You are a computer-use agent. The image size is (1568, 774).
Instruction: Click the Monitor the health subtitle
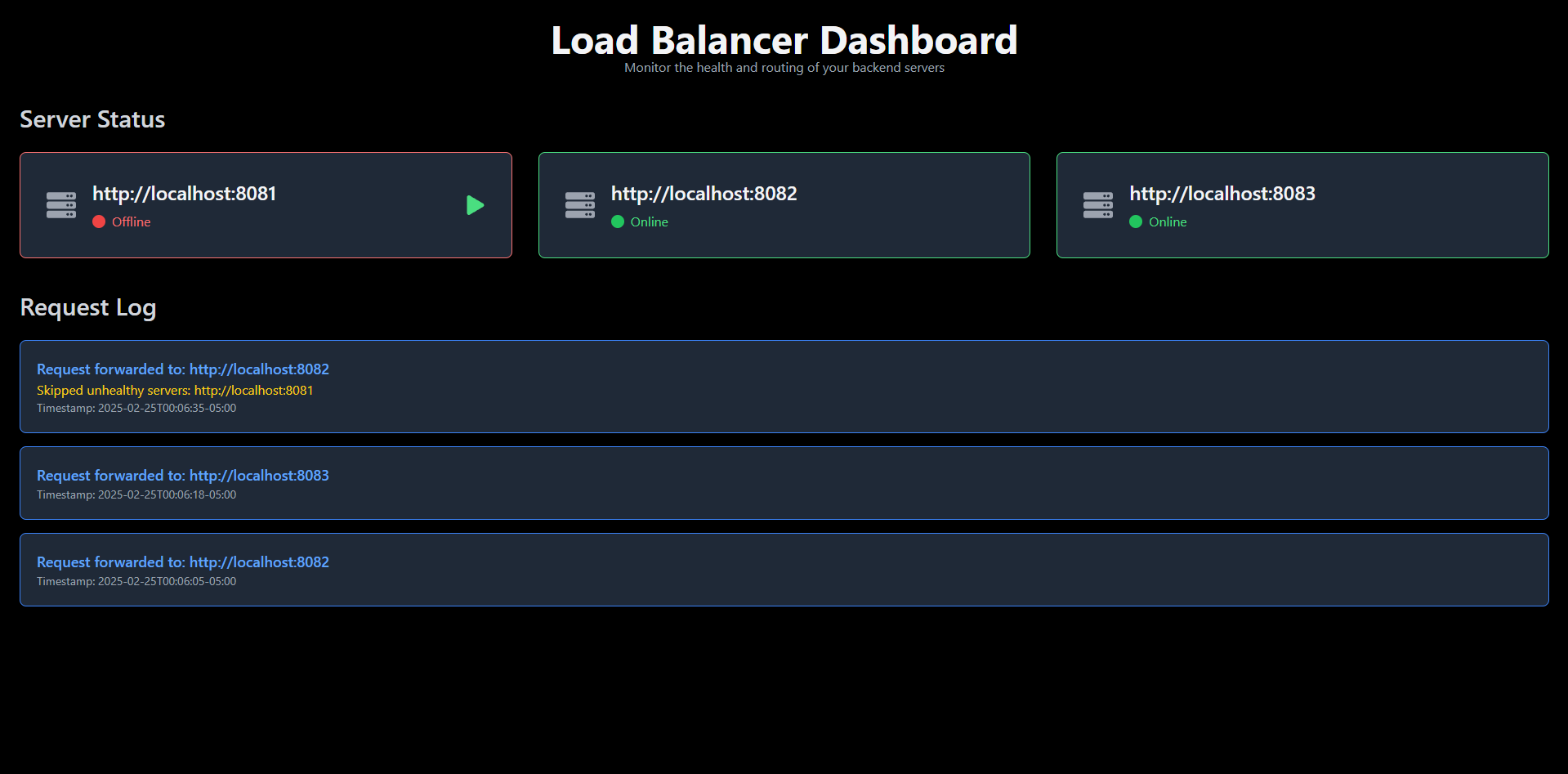coord(784,68)
